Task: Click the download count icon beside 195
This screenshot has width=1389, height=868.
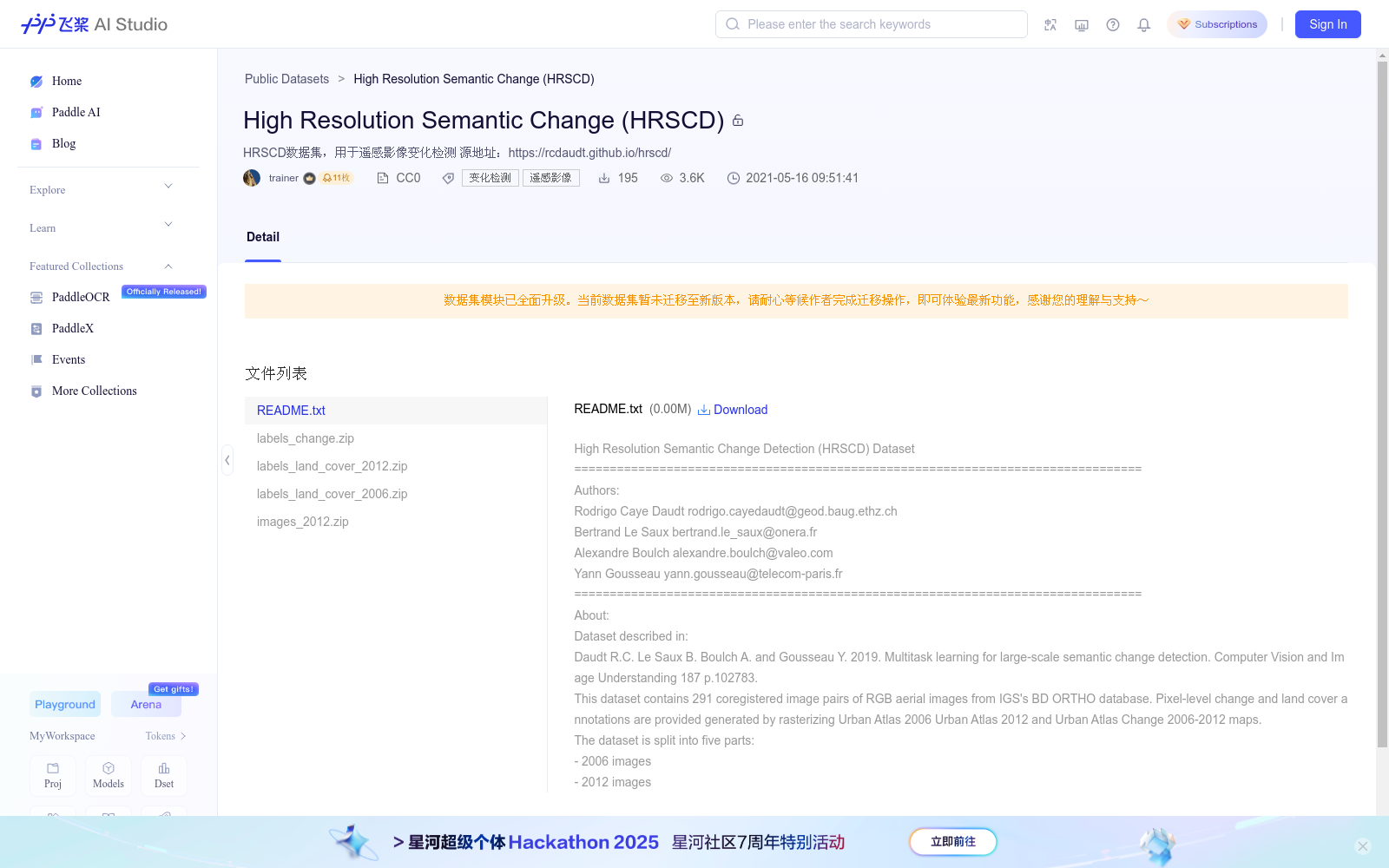Action: pos(604,178)
